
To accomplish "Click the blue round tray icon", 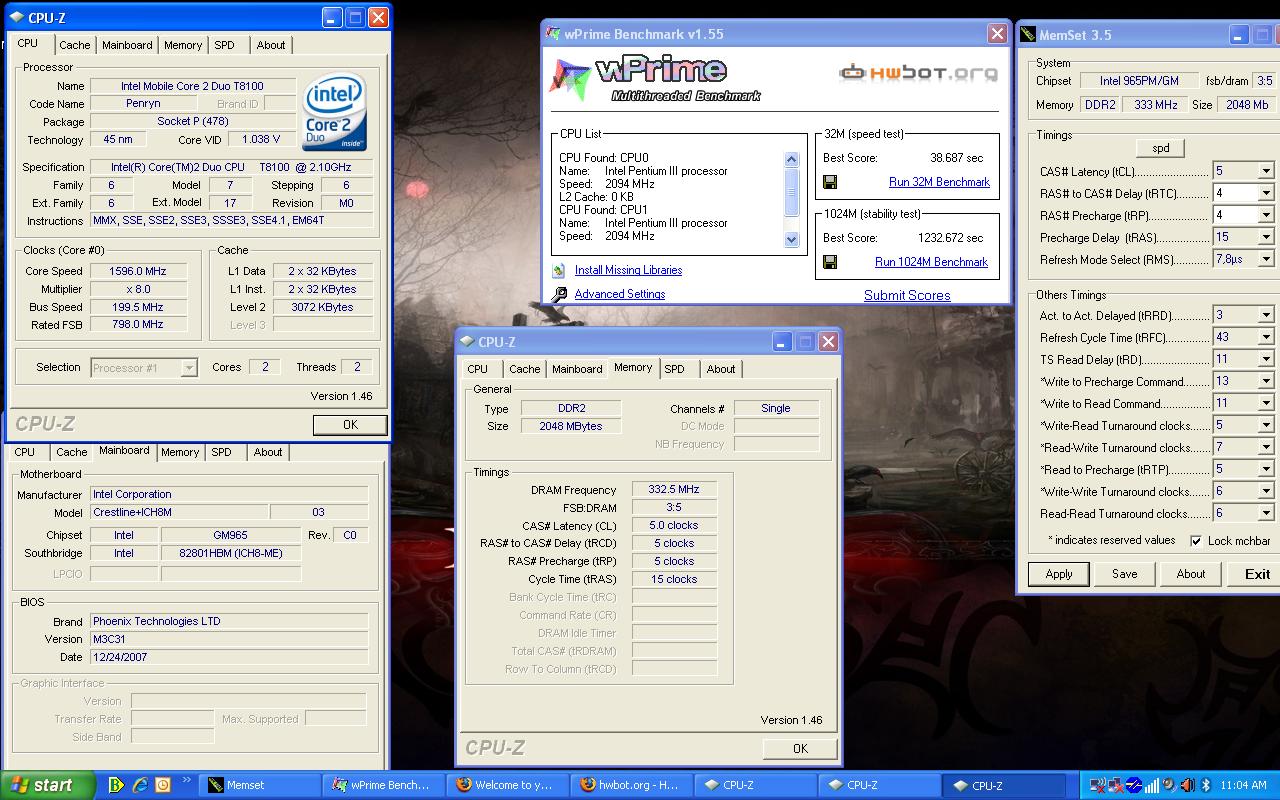I will pos(1134,785).
